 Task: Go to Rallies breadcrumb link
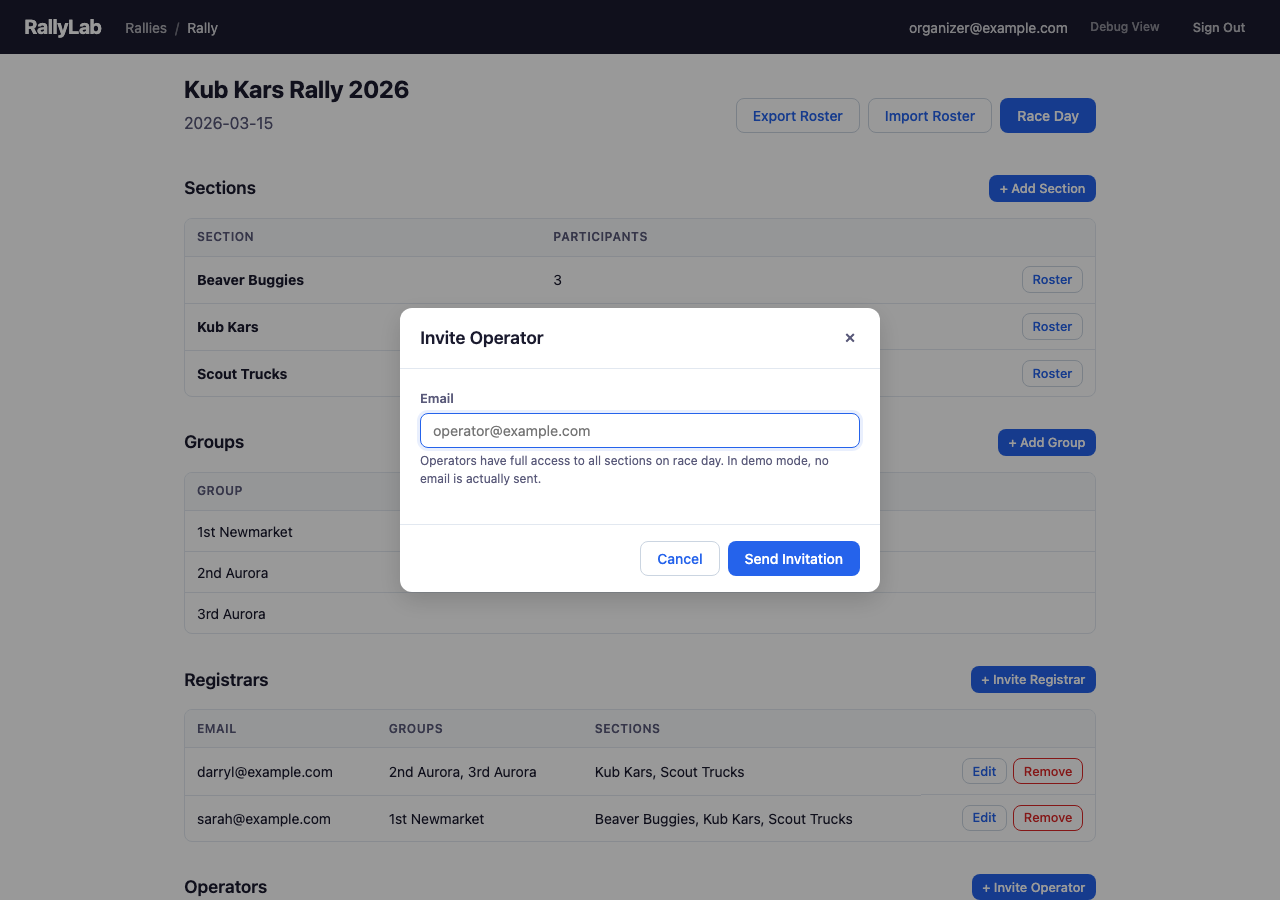(x=146, y=28)
